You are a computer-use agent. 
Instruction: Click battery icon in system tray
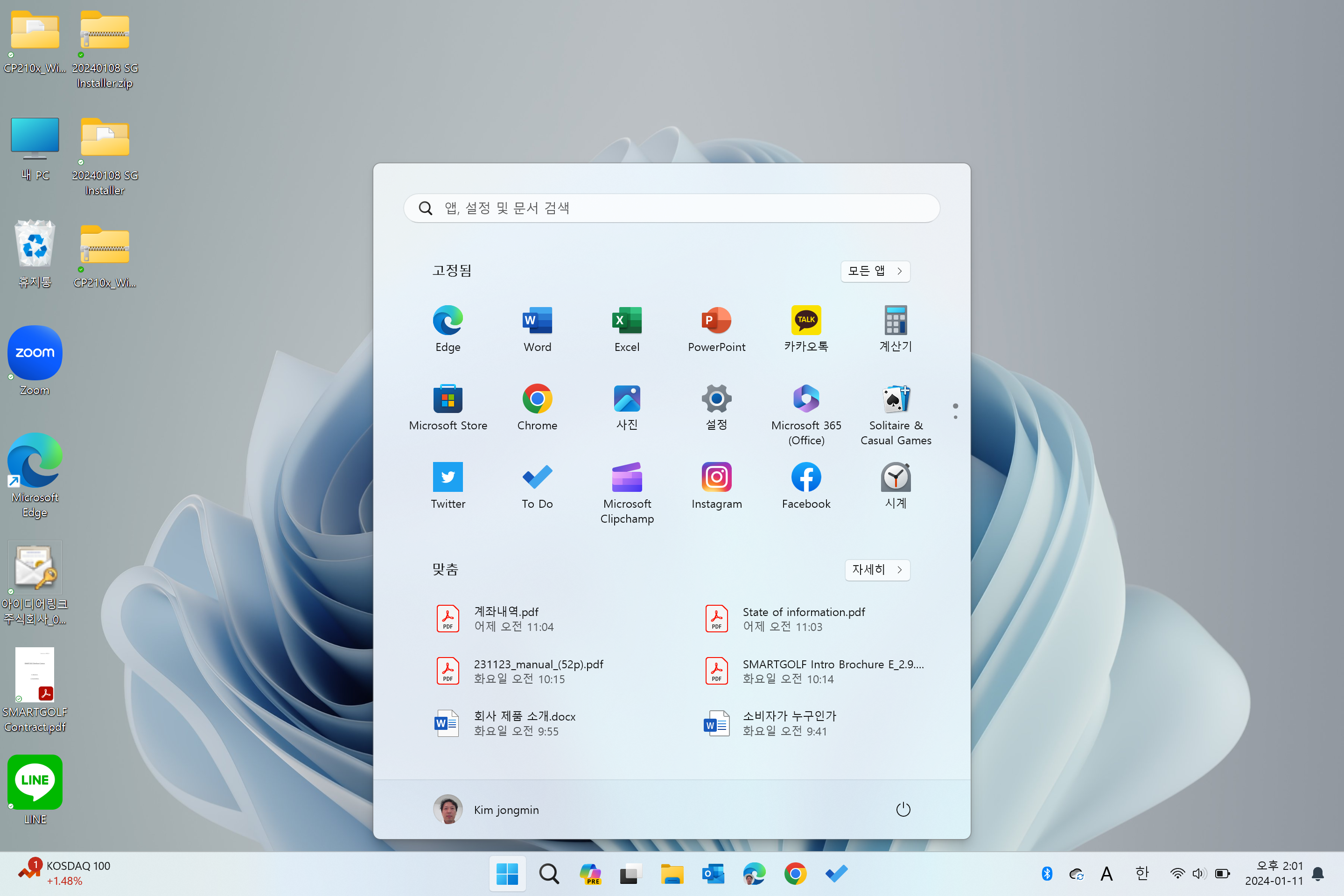coord(1222,874)
